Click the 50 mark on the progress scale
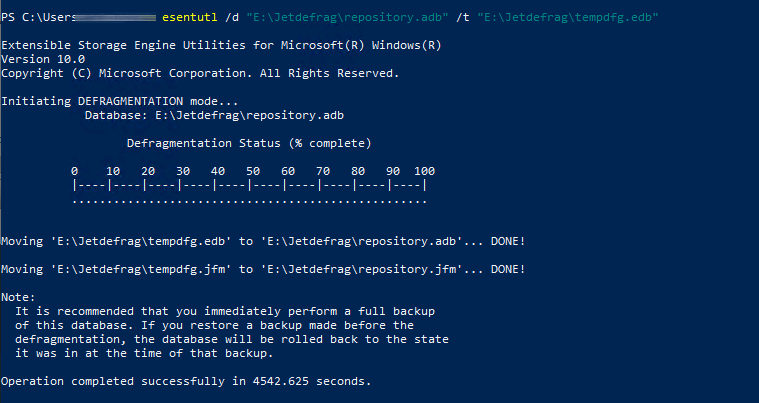The height and width of the screenshot is (403, 759). point(253,171)
